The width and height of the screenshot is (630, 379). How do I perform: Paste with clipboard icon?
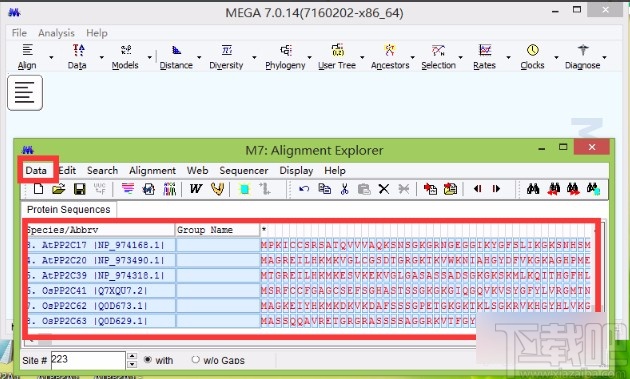[x=364, y=188]
